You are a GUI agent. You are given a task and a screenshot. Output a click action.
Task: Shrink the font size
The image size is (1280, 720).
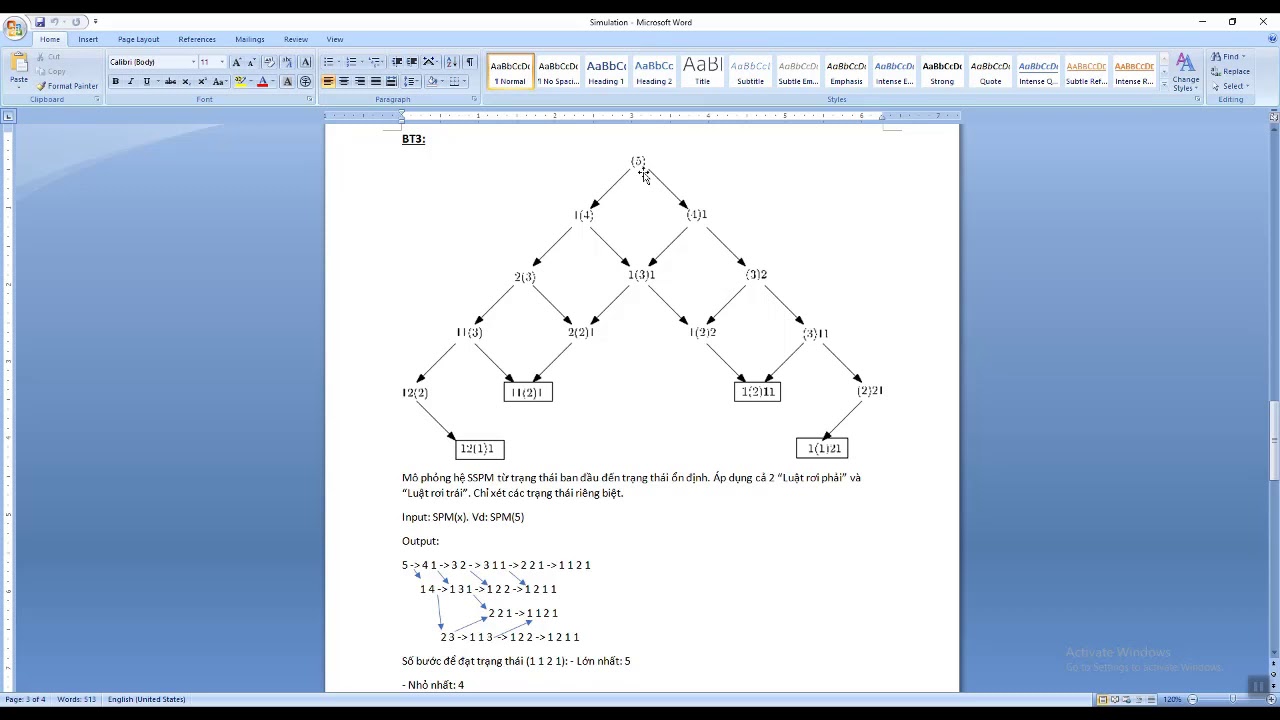click(251, 62)
